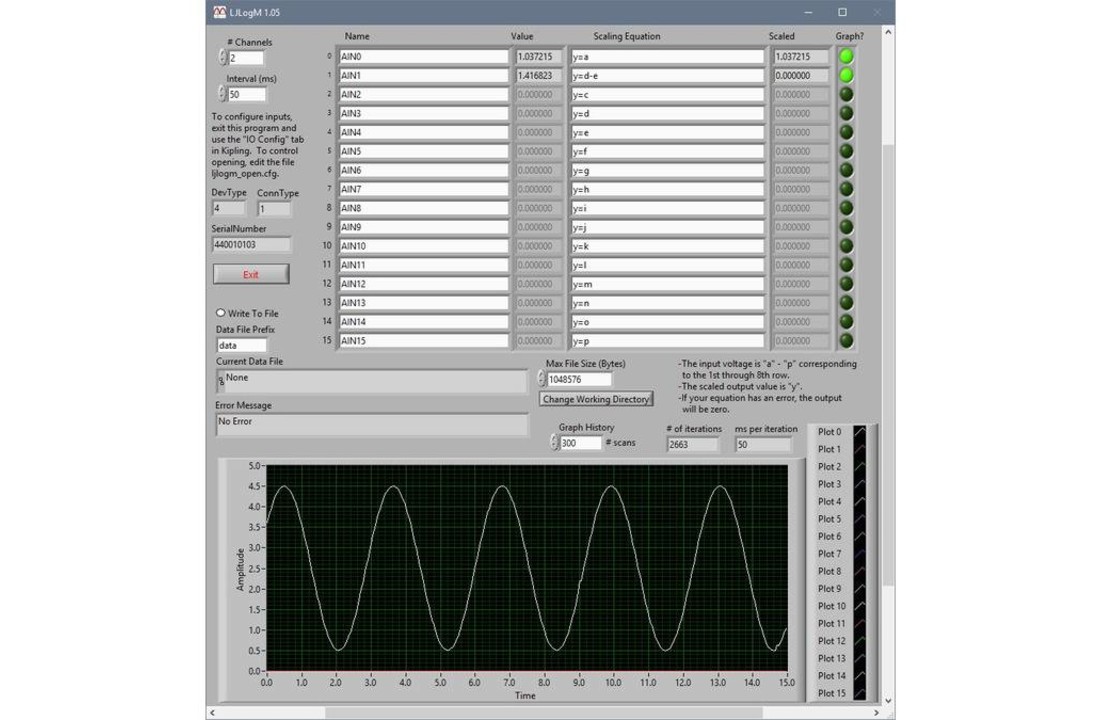The image size is (1100, 720).
Task: Enable graphing for the AIN10 row
Action: [847, 246]
